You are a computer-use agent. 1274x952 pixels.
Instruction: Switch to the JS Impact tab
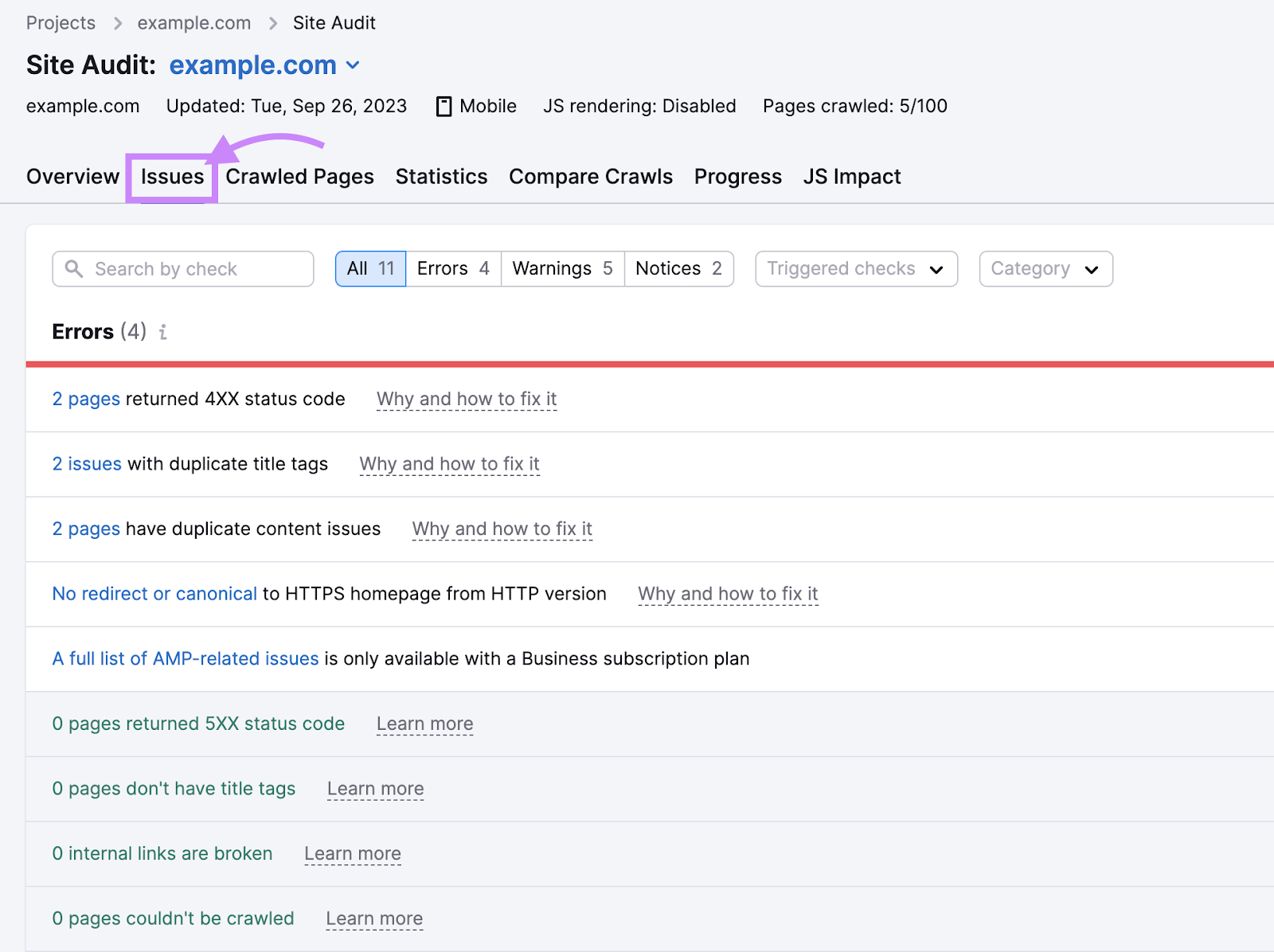[851, 176]
